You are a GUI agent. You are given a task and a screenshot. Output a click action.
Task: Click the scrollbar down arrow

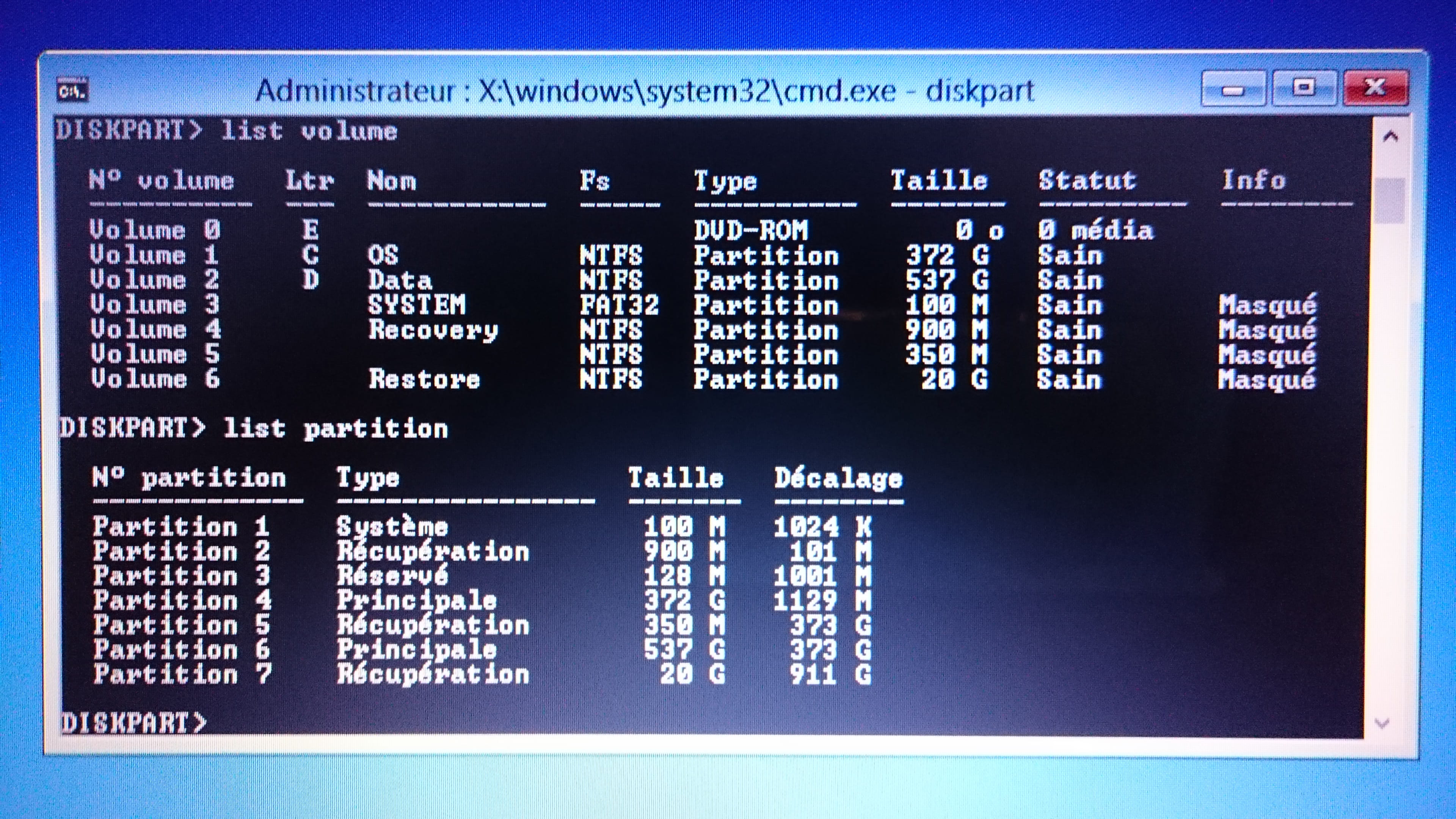1382,723
